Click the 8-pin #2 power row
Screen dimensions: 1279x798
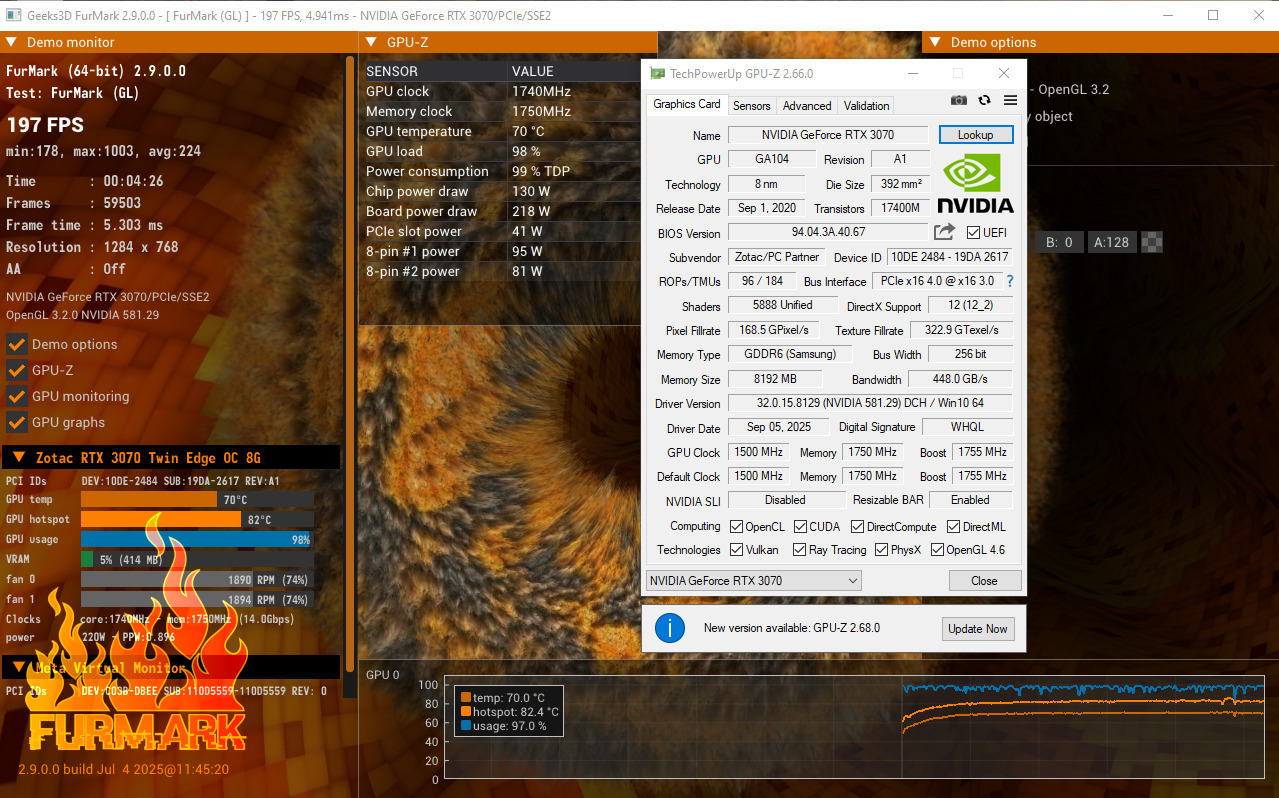click(x=501, y=271)
